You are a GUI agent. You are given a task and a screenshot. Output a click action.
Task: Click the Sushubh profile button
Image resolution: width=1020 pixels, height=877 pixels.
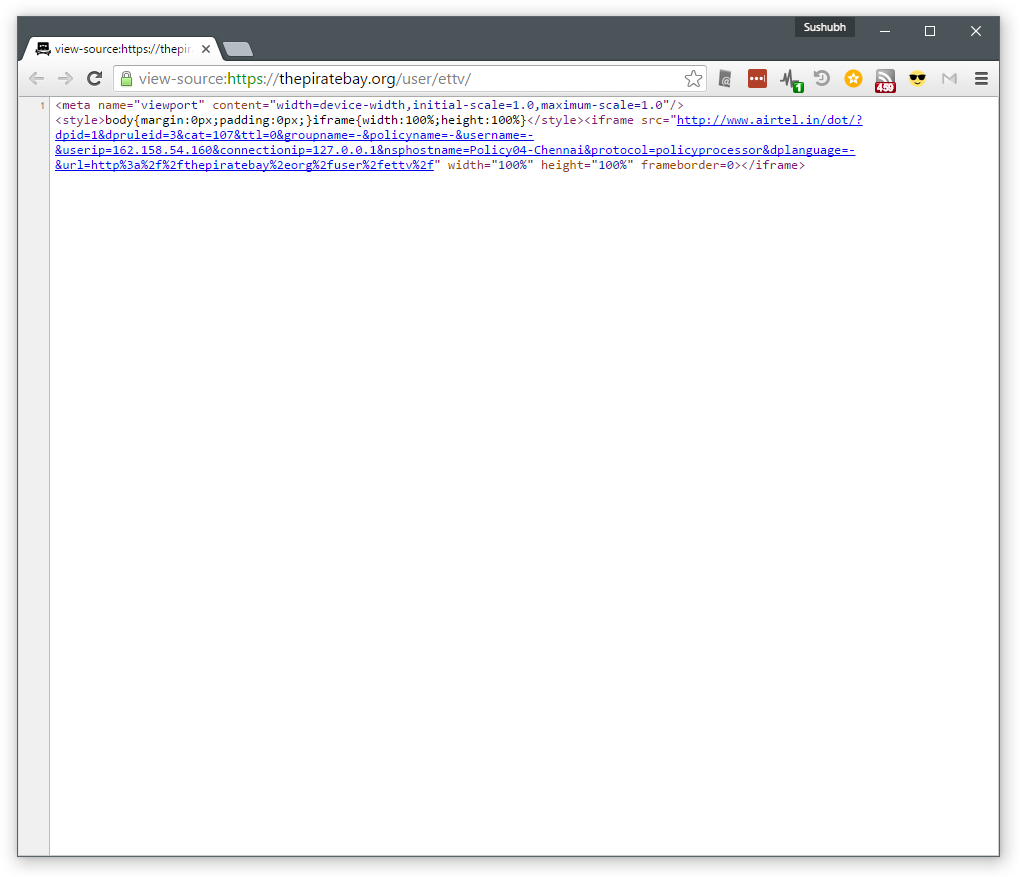coord(824,27)
